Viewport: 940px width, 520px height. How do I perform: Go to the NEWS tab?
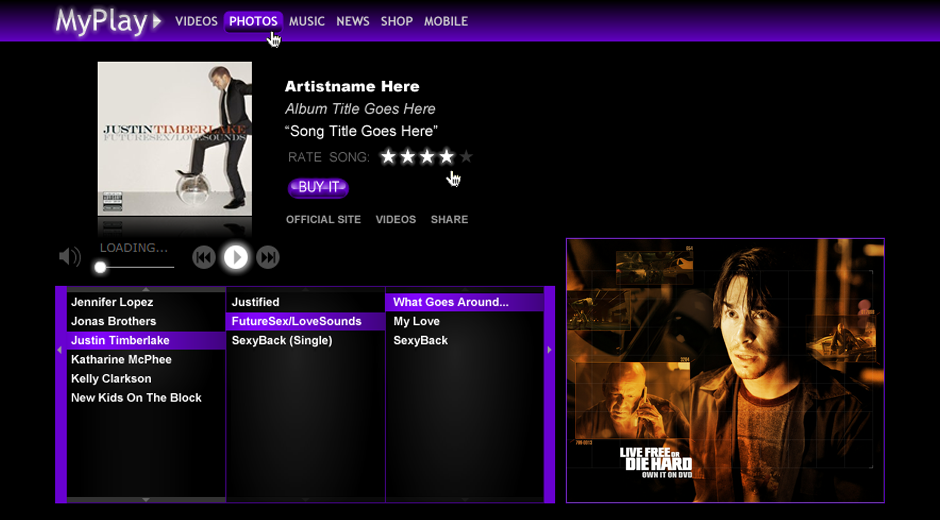pos(352,21)
